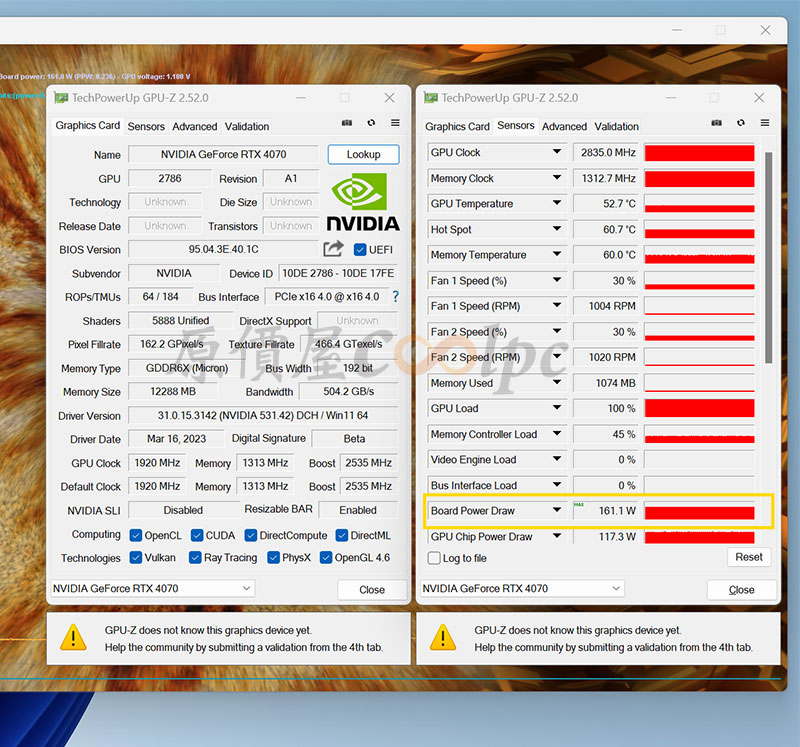800x747 pixels.
Task: Click the Bus Interface question mark
Action: click(395, 296)
